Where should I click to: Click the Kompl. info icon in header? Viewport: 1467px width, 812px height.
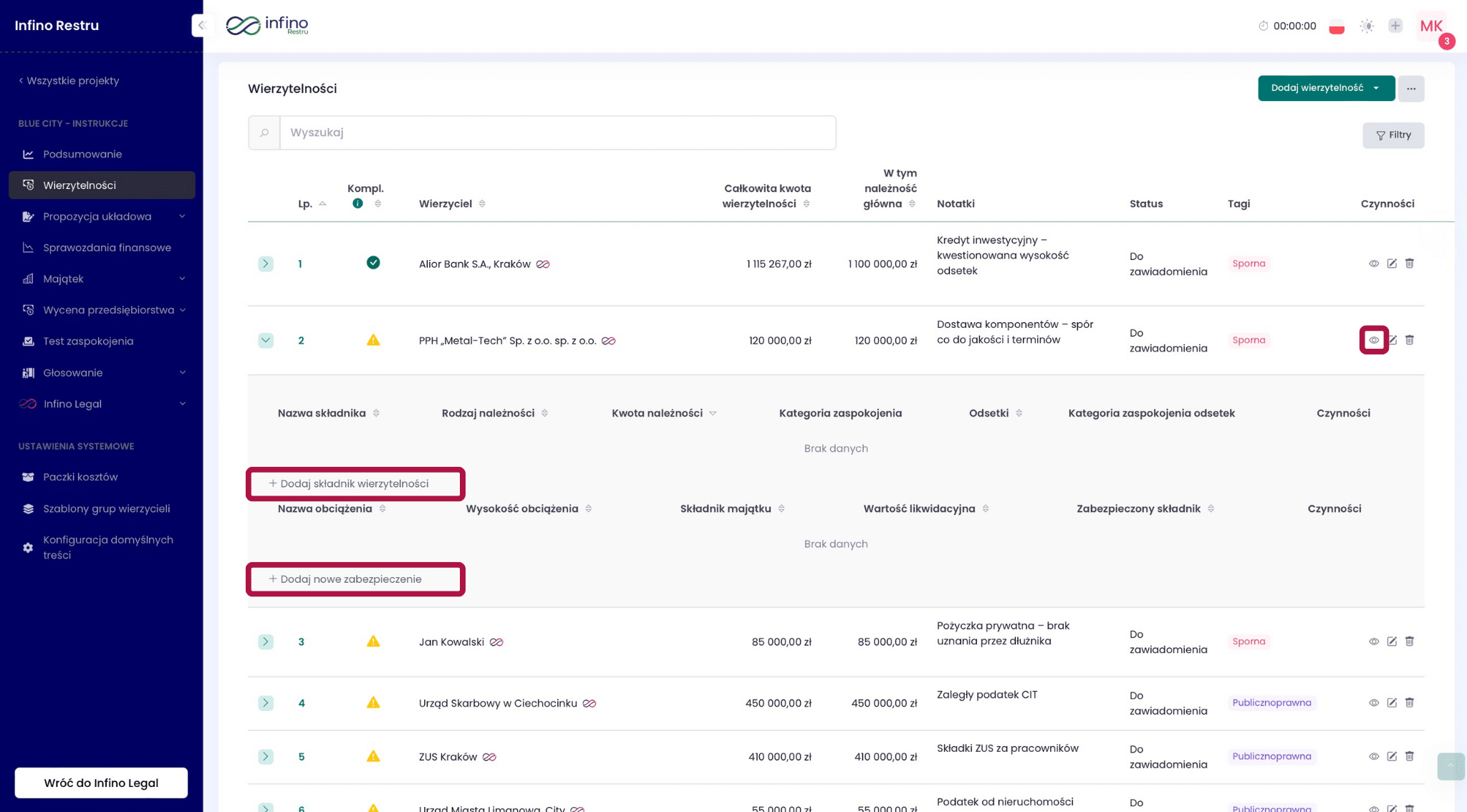(357, 204)
